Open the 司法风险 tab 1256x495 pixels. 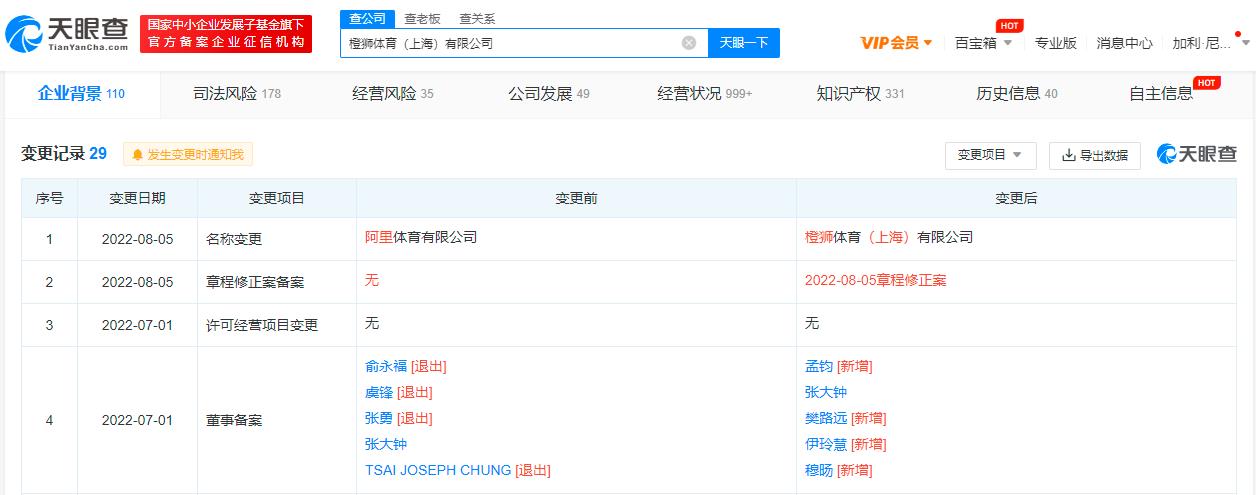pyautogui.click(x=237, y=94)
